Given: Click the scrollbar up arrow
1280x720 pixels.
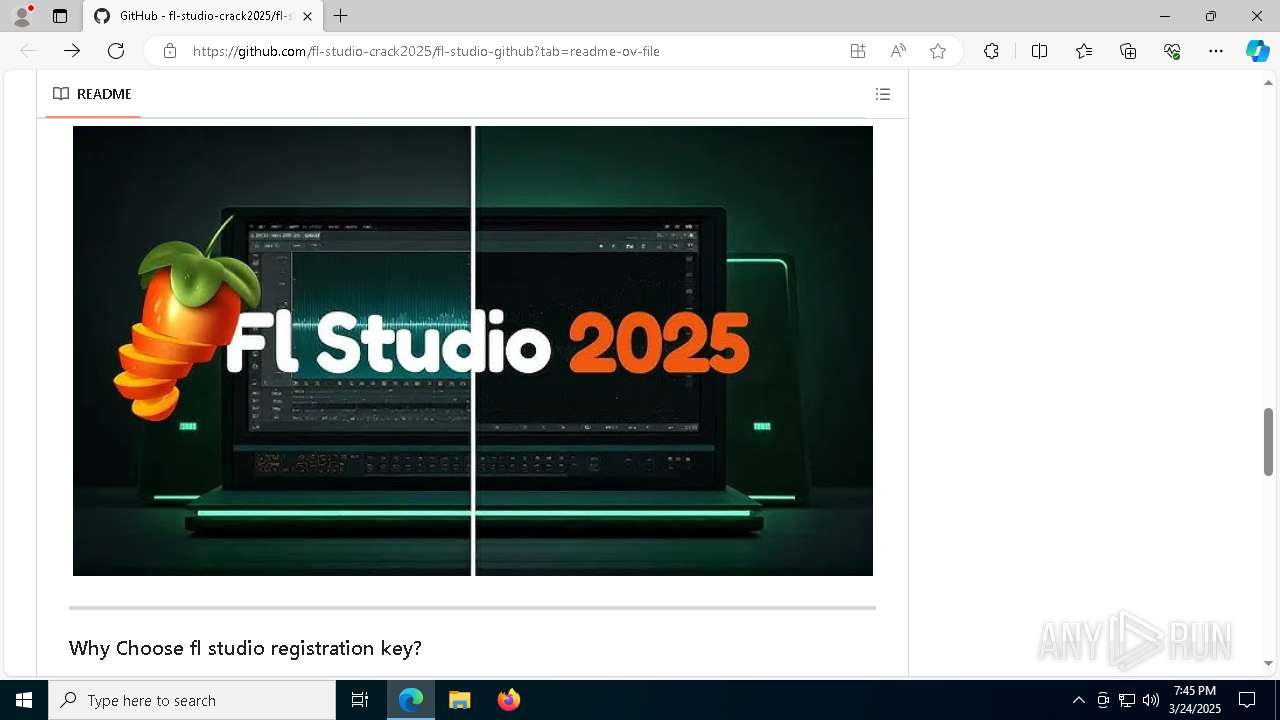Looking at the screenshot, I should [x=1269, y=82].
